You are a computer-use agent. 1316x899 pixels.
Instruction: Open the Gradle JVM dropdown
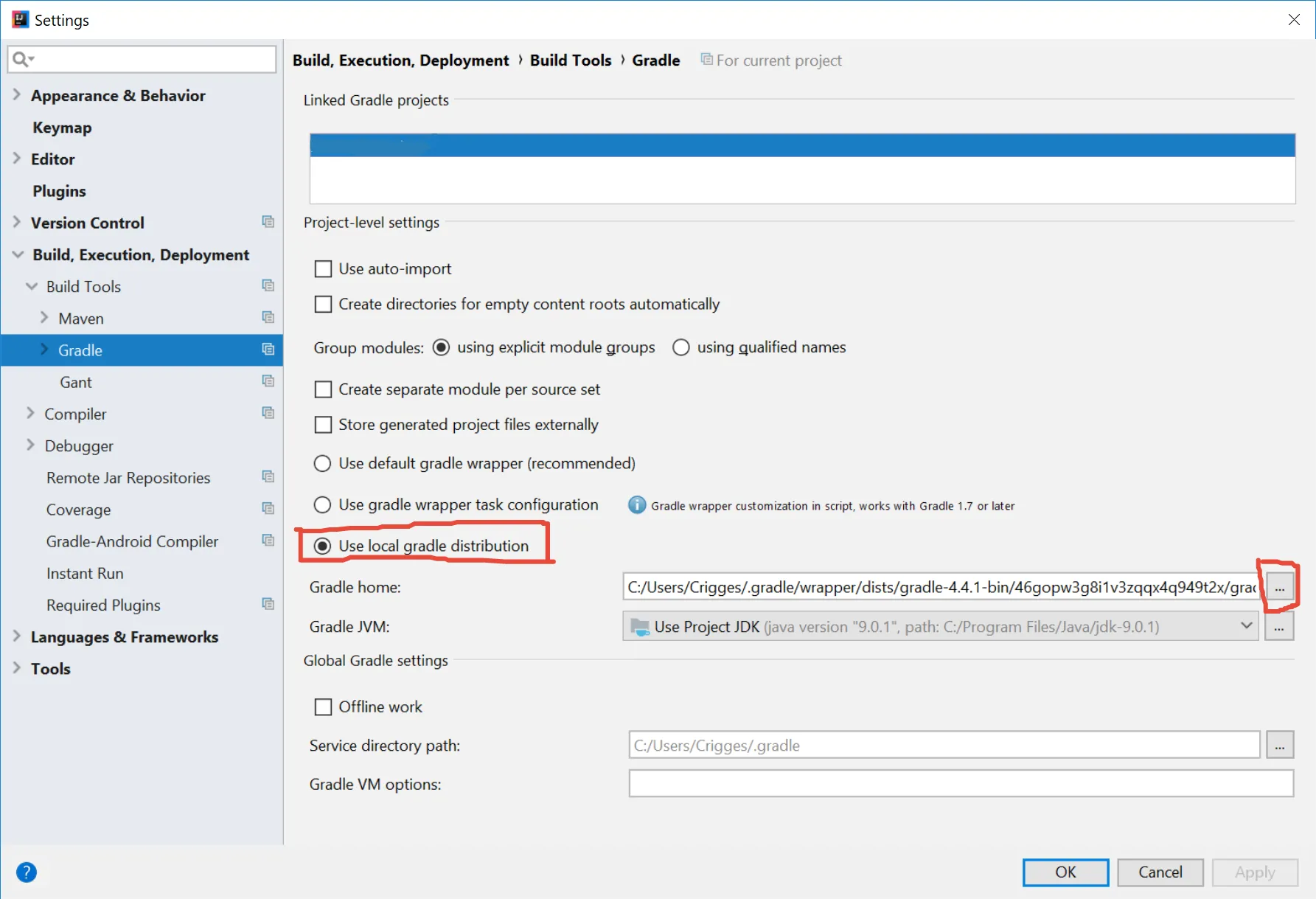pyautogui.click(x=1247, y=626)
